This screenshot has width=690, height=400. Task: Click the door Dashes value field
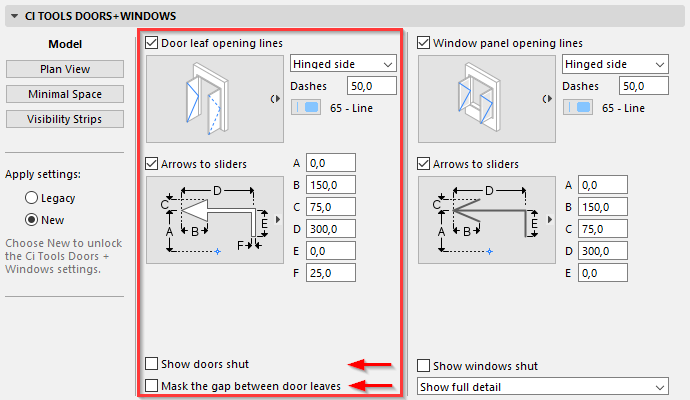[372, 86]
